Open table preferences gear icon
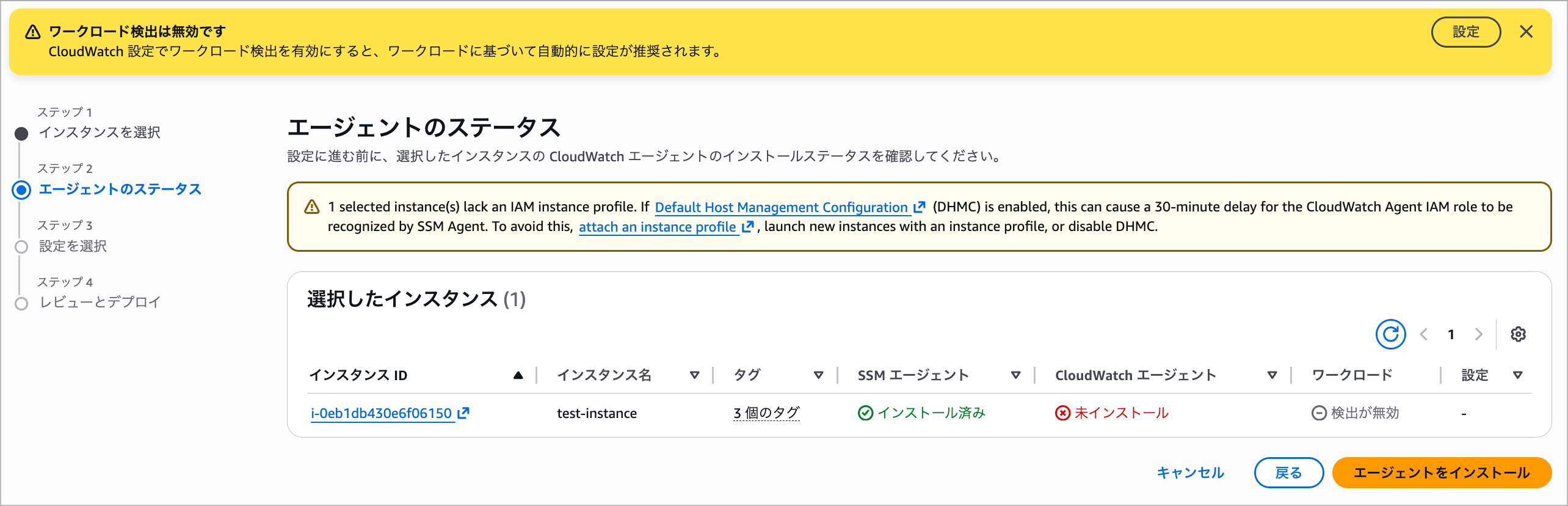1568x506 pixels. click(1518, 334)
